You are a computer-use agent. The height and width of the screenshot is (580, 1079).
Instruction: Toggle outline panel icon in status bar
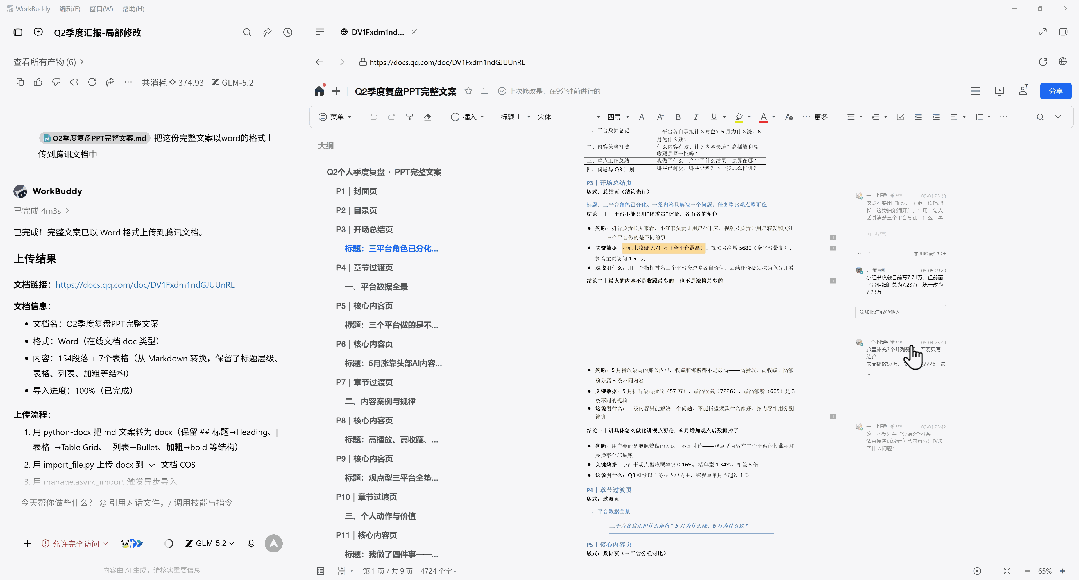click(x=321, y=571)
